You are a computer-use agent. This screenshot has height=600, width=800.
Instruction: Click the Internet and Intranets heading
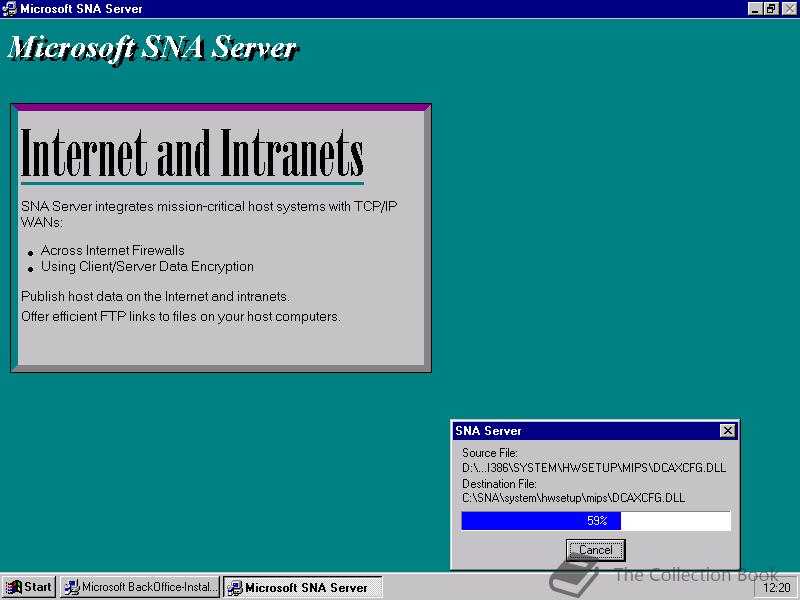tap(192, 152)
